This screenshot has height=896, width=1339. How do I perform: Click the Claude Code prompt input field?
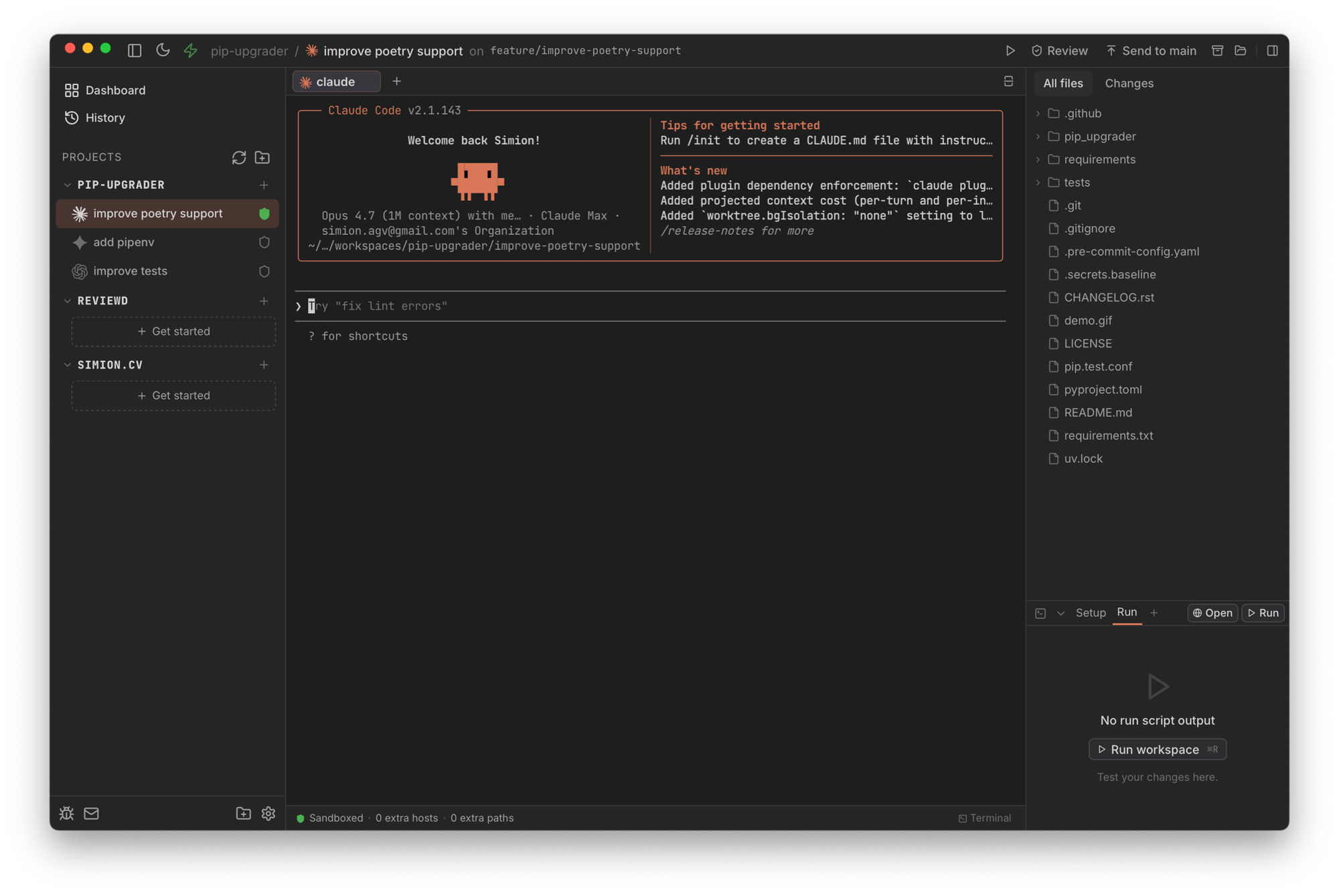[x=650, y=306]
